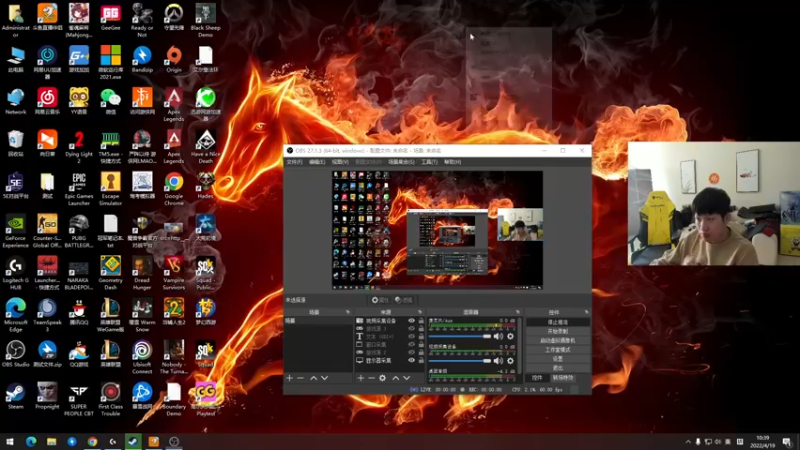The height and width of the screenshot is (450, 800).
Task: Mute the 视频采集设备 audio channel
Action: [x=498, y=361]
